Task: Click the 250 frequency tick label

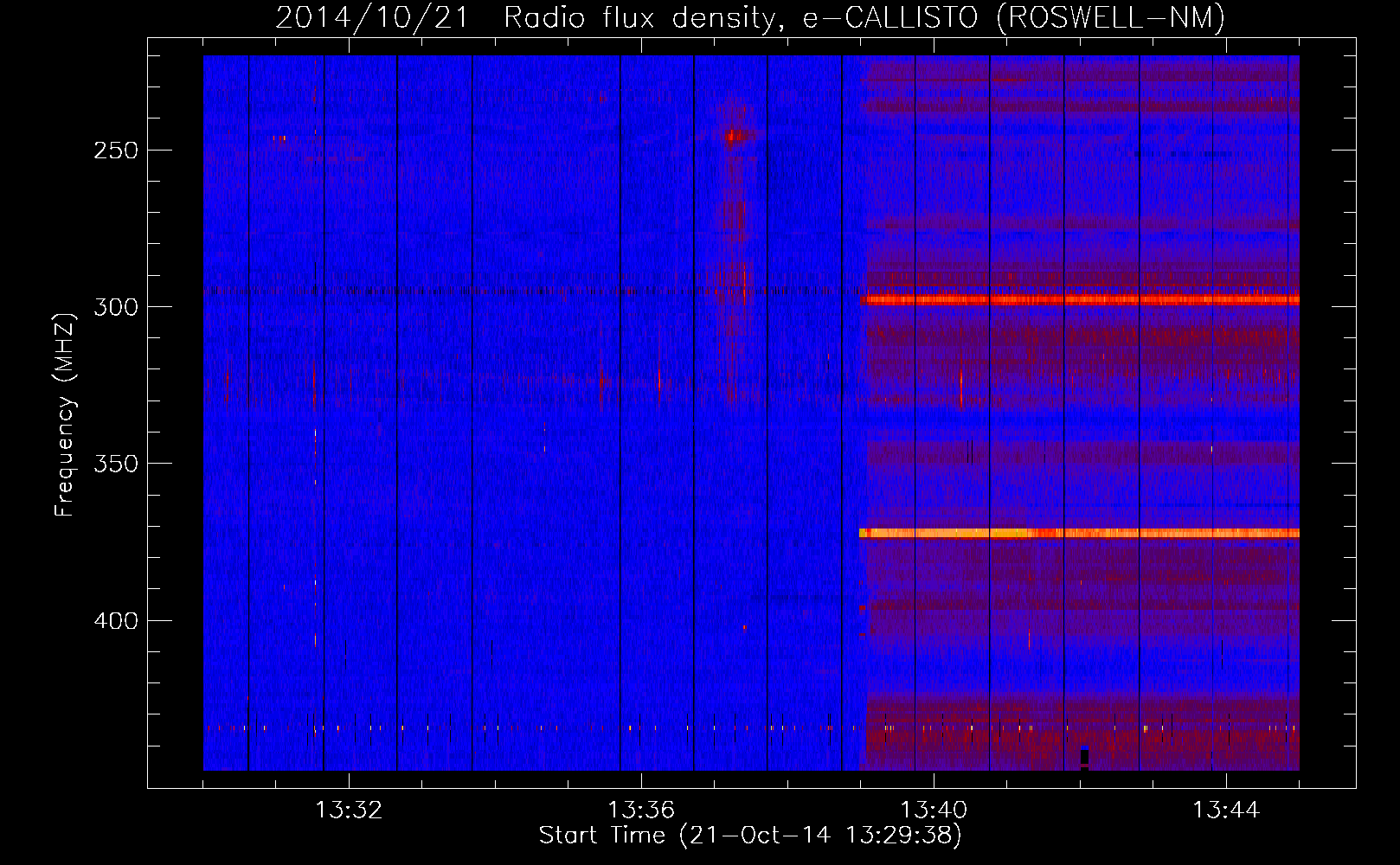Action: [x=116, y=151]
